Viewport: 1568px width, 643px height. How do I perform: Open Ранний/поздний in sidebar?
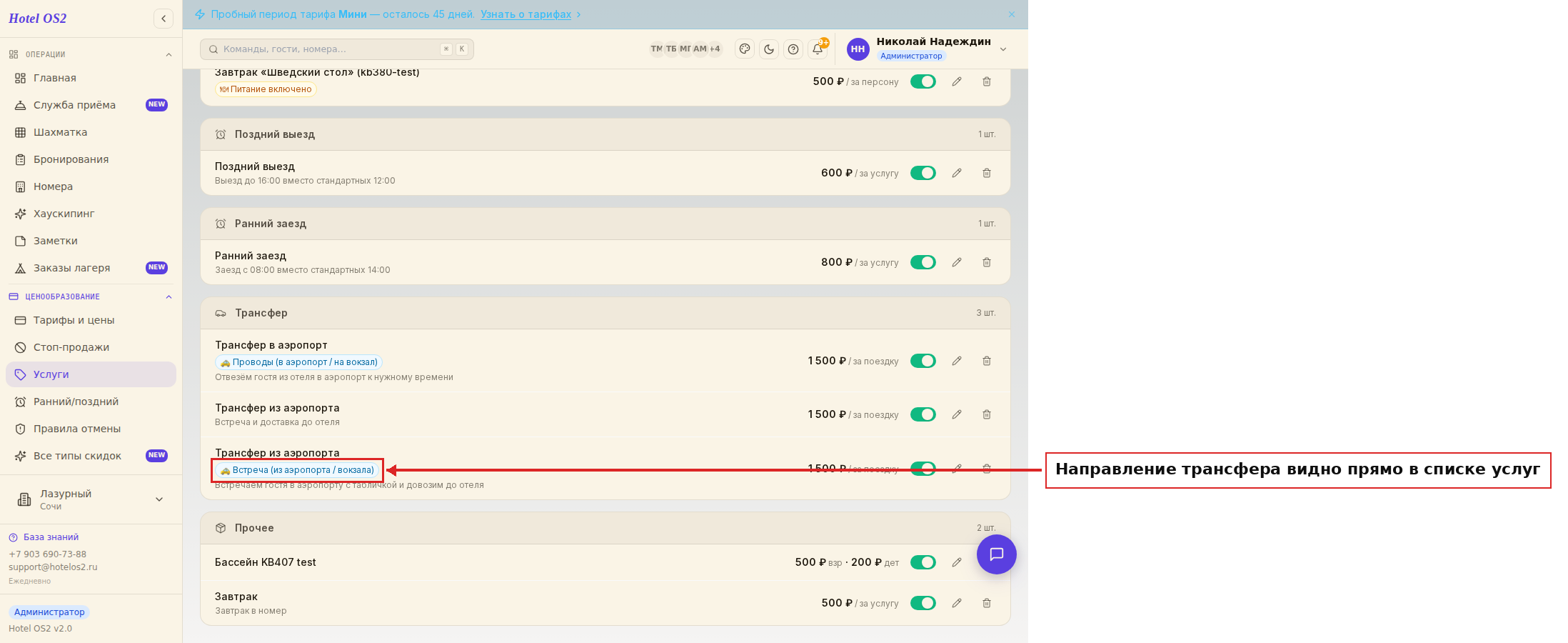pyautogui.click(x=91, y=402)
